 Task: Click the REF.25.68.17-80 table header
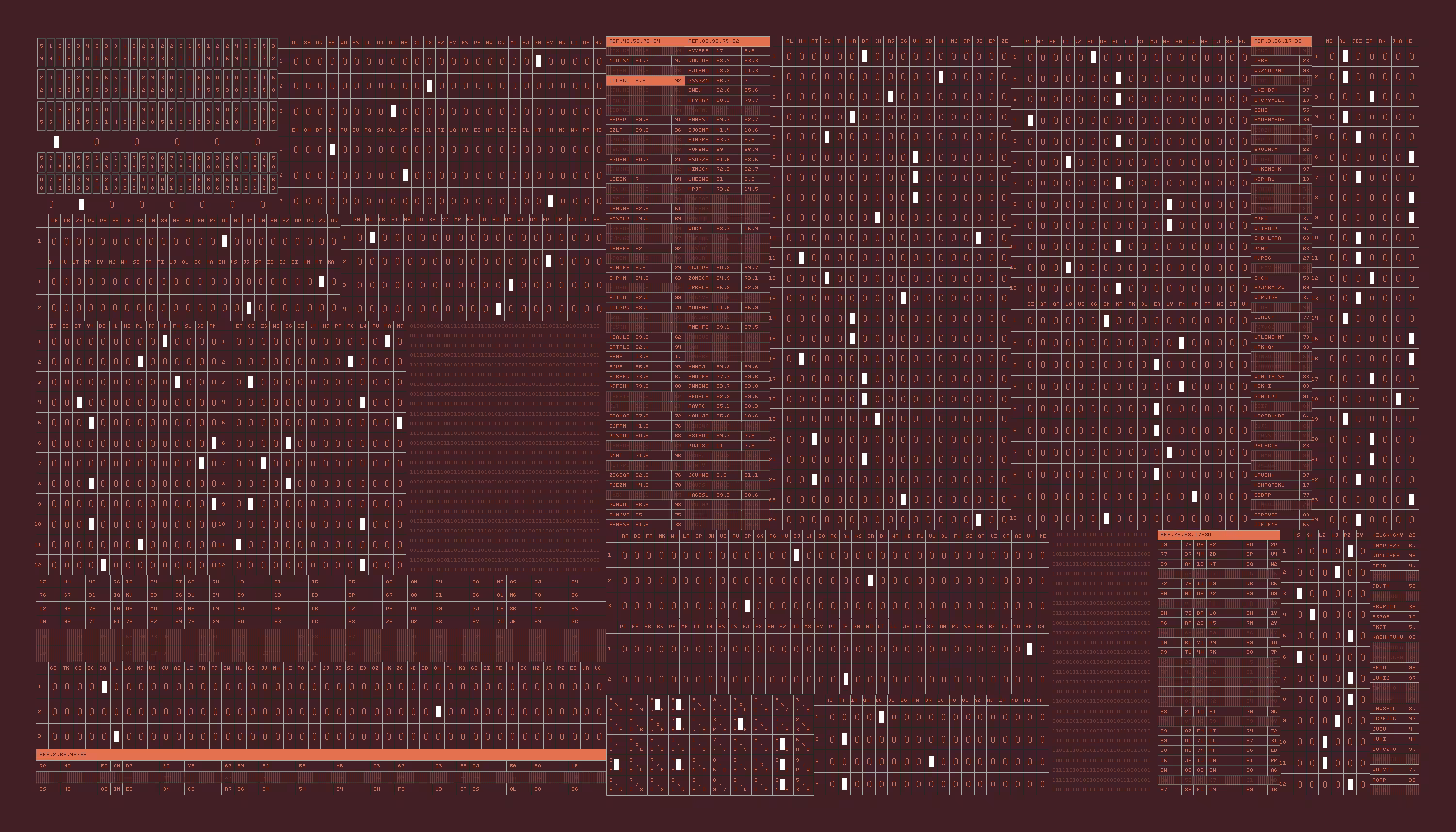pyautogui.click(x=1218, y=535)
